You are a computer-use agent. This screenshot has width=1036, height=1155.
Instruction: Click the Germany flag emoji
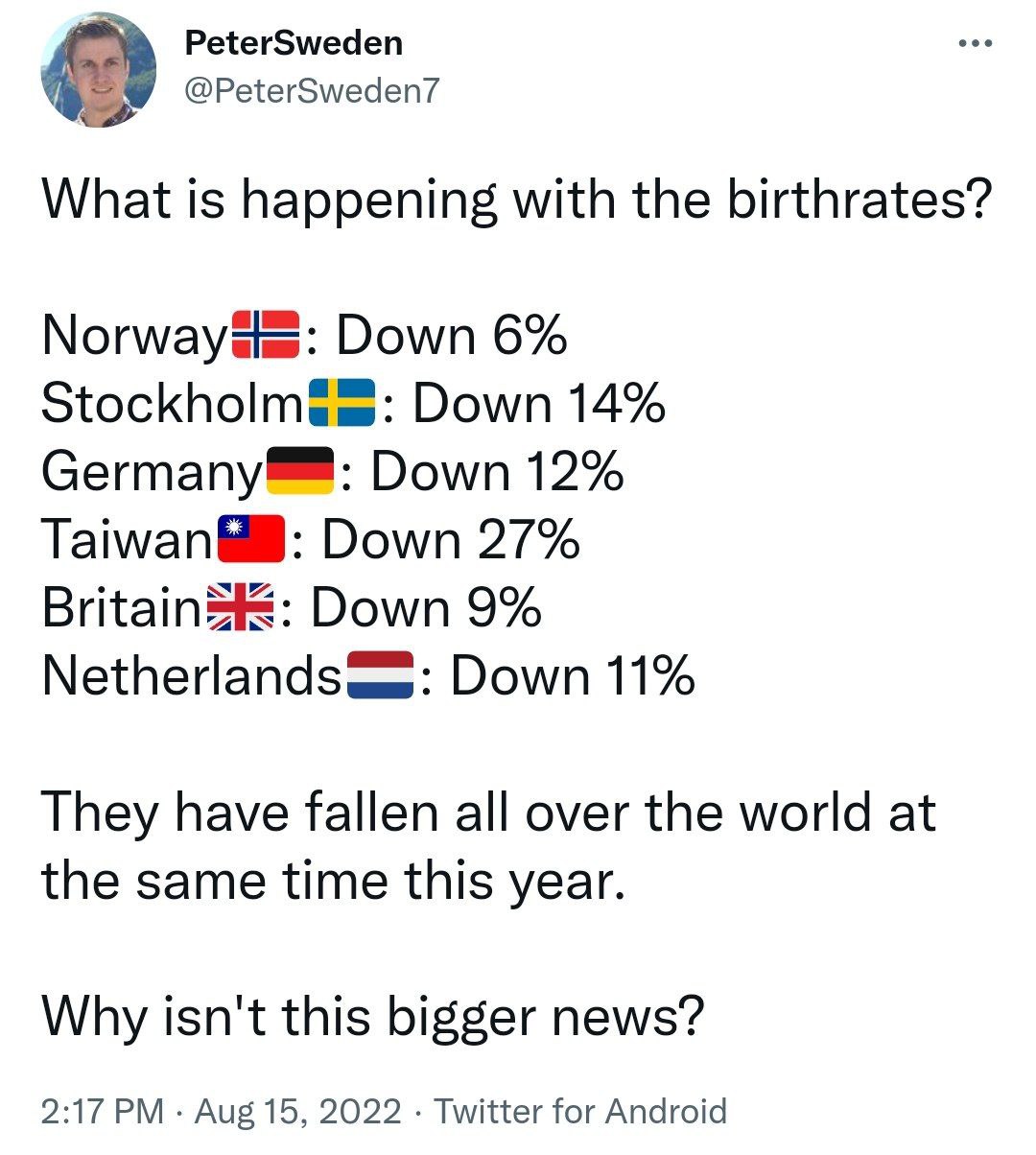(x=298, y=471)
